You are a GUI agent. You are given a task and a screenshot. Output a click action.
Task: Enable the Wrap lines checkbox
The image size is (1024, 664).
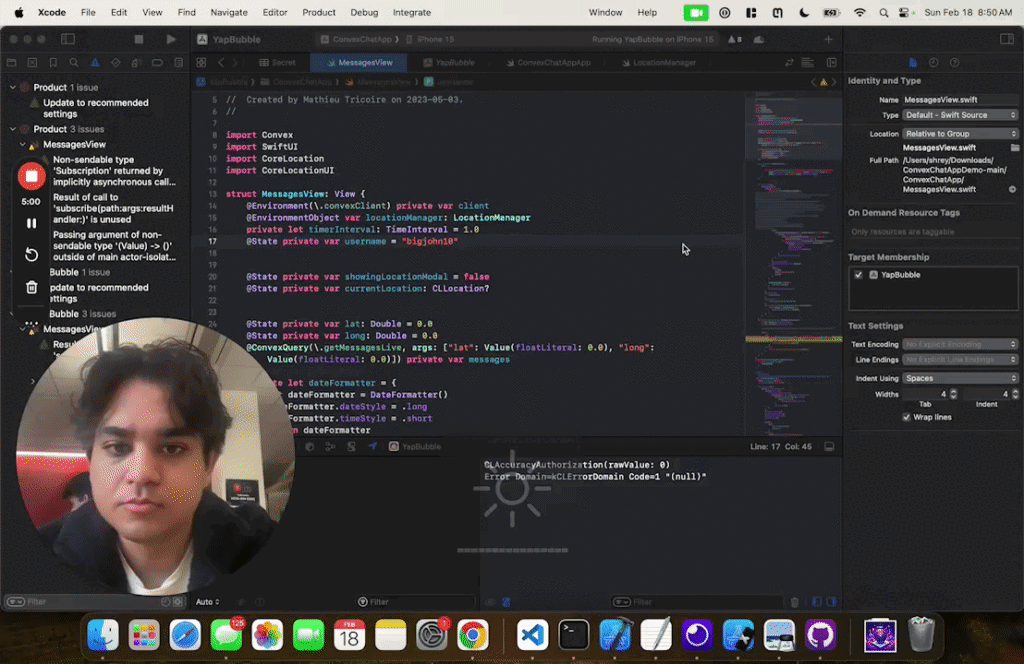907,417
